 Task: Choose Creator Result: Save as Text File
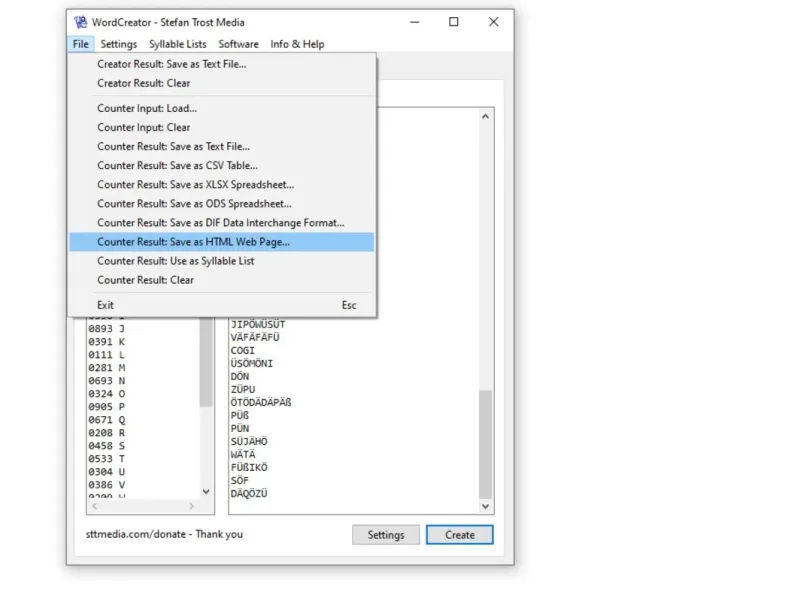click(221, 64)
